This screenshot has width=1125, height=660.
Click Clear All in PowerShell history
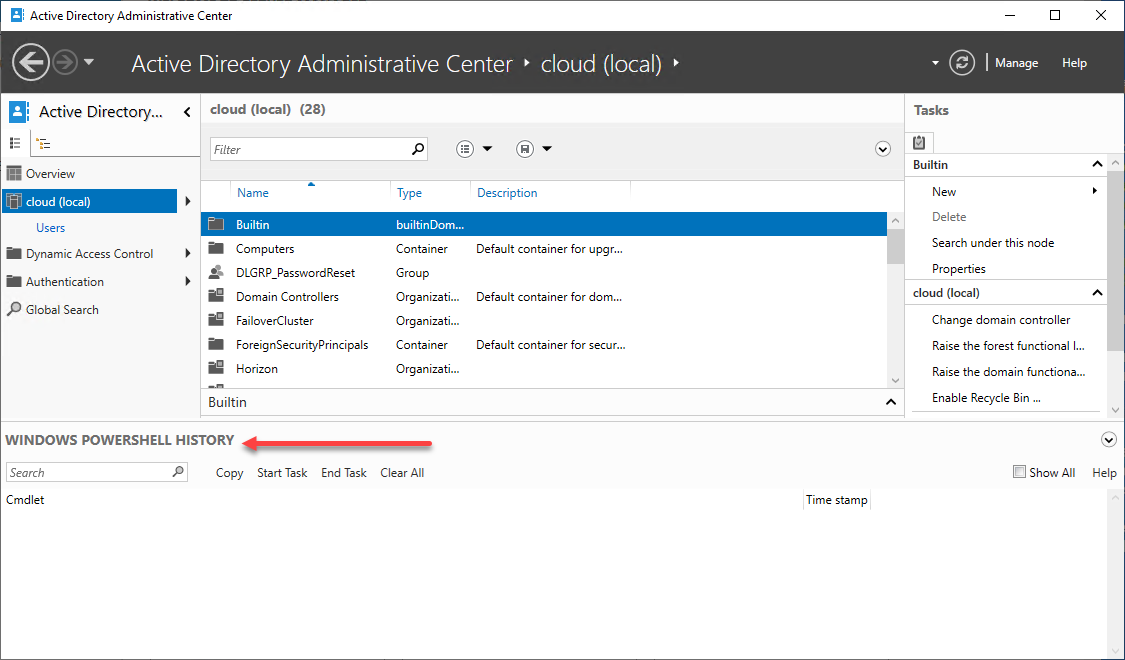coord(402,473)
